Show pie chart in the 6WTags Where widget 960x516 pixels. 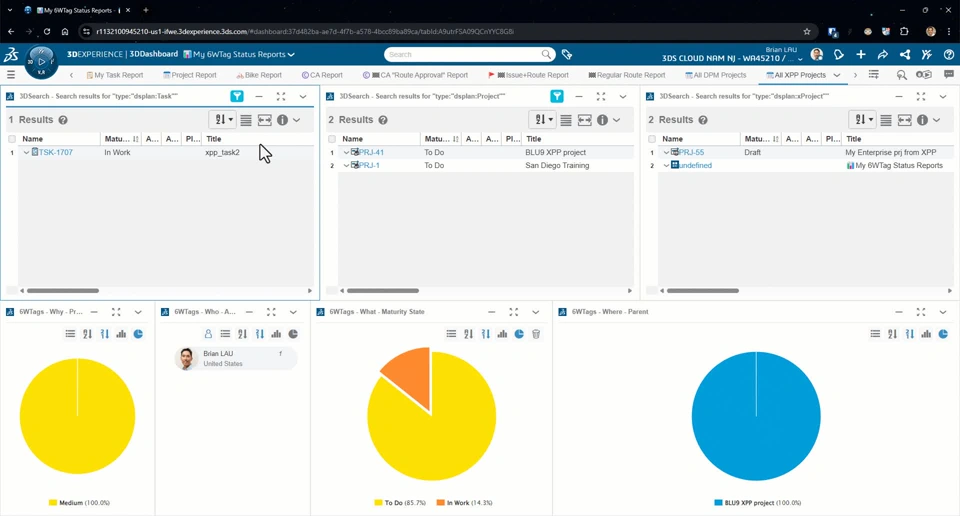[x=943, y=334]
